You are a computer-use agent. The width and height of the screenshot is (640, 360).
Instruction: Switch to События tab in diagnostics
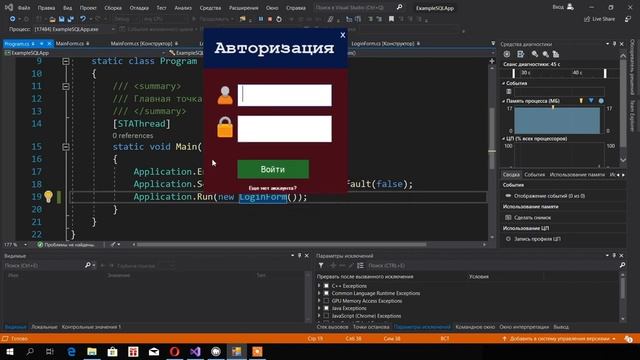coord(534,175)
